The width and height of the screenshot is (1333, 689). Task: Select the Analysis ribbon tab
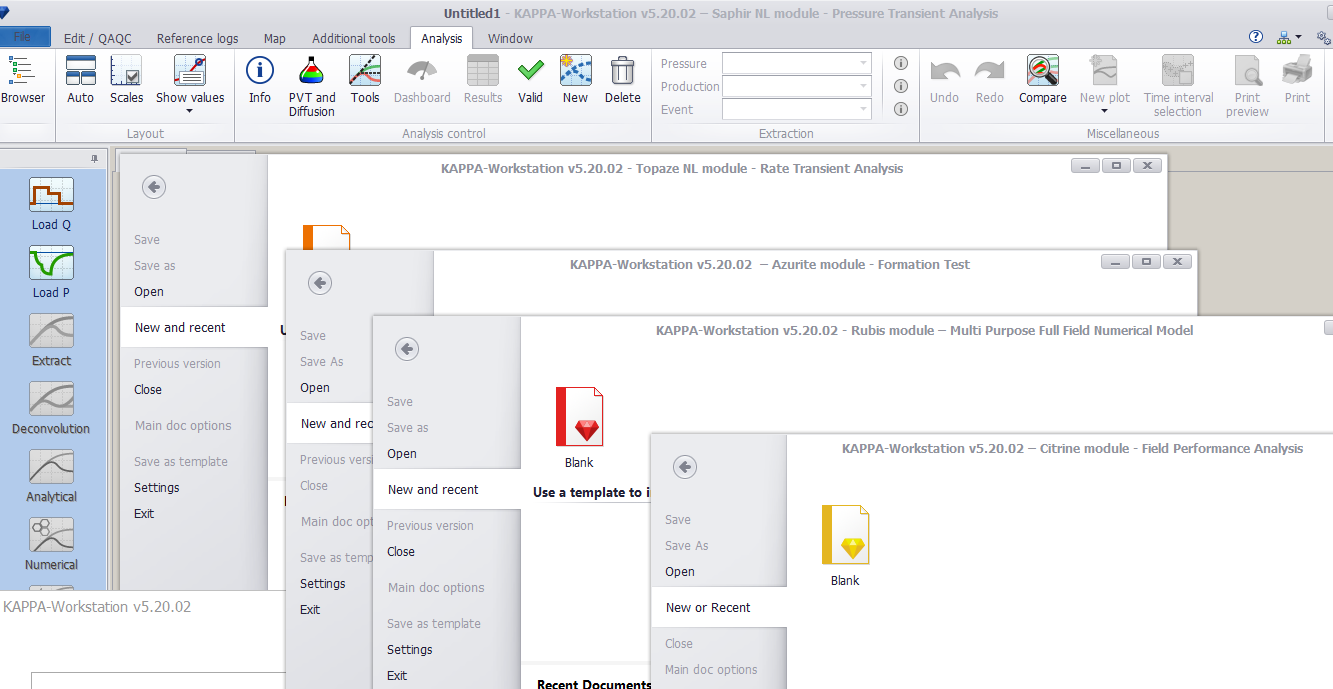coord(442,38)
